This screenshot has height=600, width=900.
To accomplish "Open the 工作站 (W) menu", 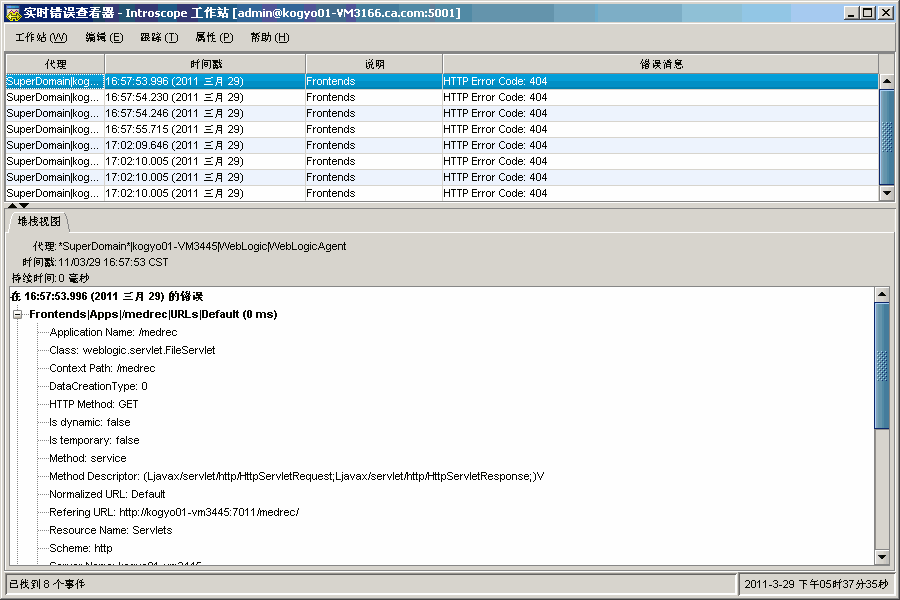I will point(41,37).
